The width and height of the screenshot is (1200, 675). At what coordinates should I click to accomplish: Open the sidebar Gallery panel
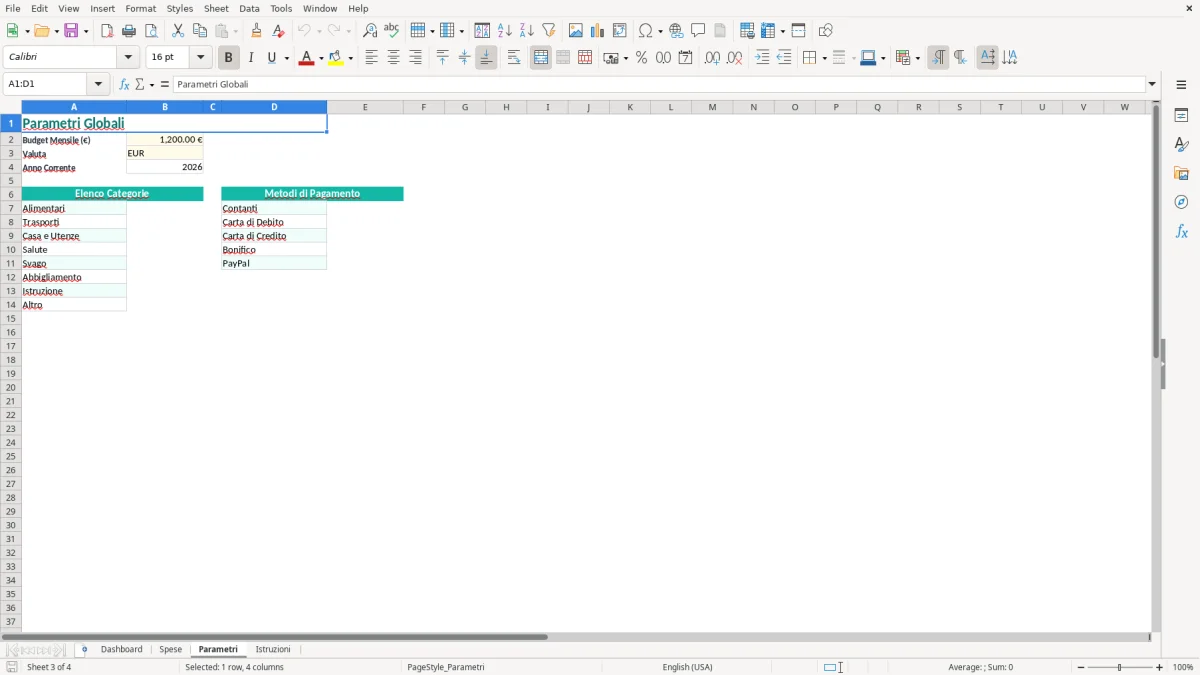point(1181,173)
